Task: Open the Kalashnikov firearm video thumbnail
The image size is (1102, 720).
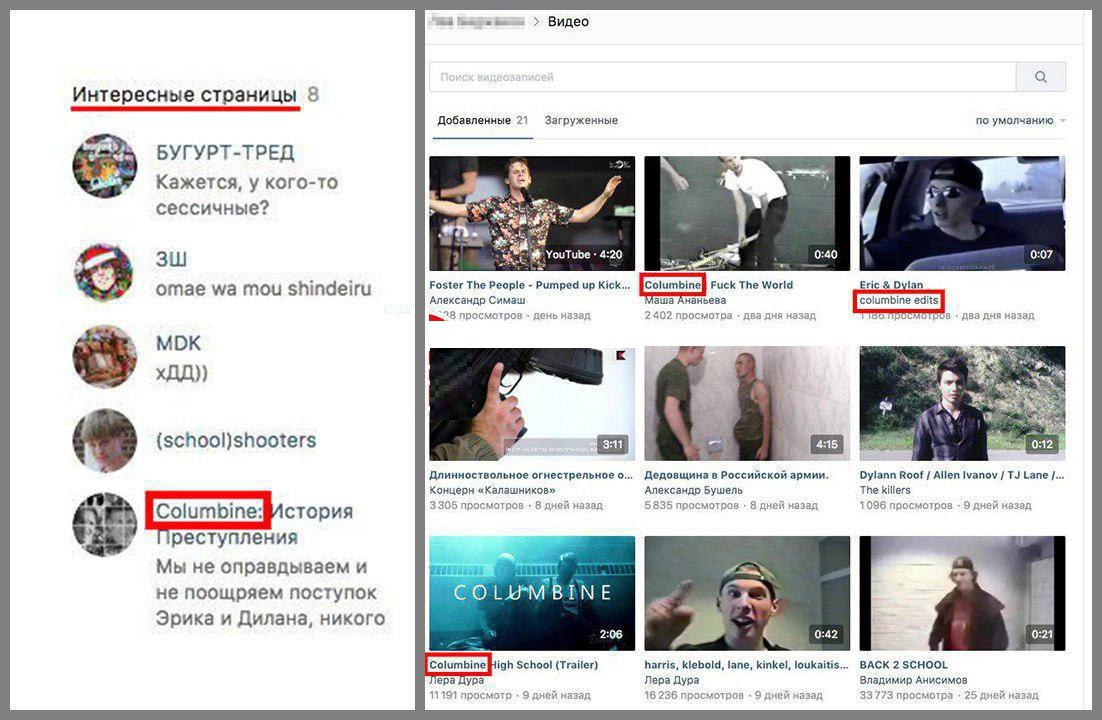Action: point(532,404)
